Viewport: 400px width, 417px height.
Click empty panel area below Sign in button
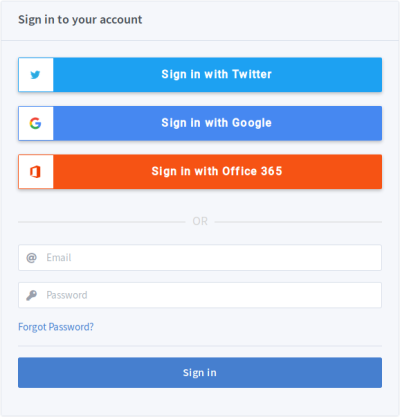200,402
